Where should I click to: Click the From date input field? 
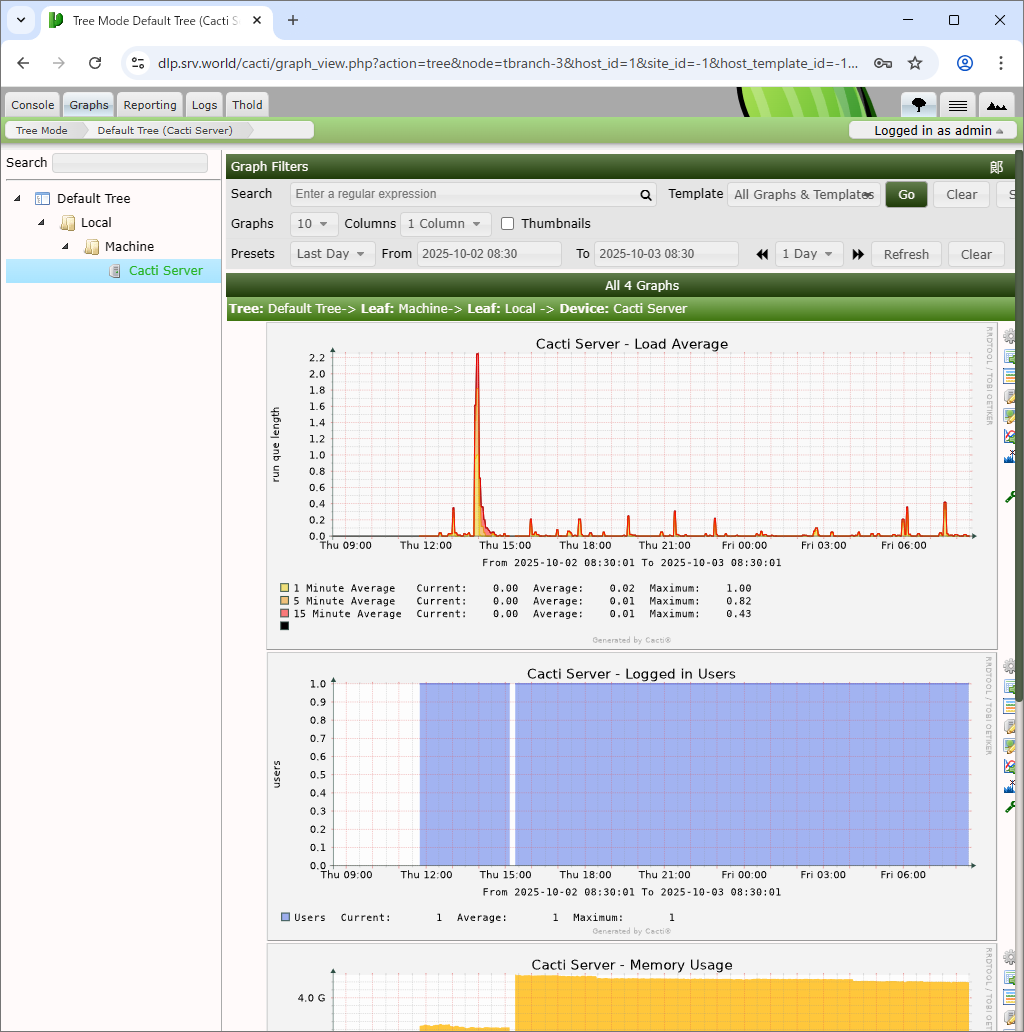point(489,254)
